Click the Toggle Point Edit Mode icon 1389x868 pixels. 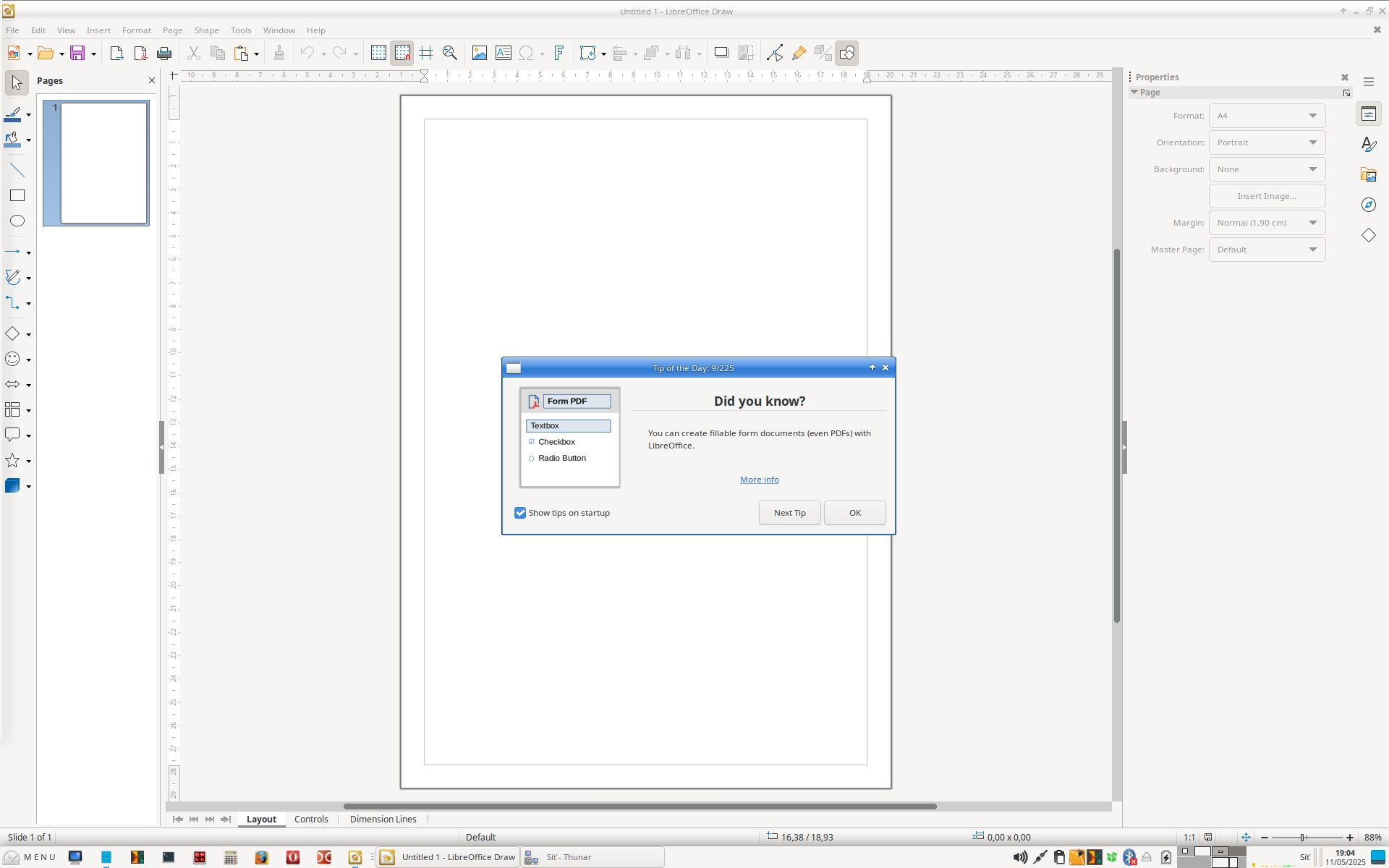tap(775, 53)
